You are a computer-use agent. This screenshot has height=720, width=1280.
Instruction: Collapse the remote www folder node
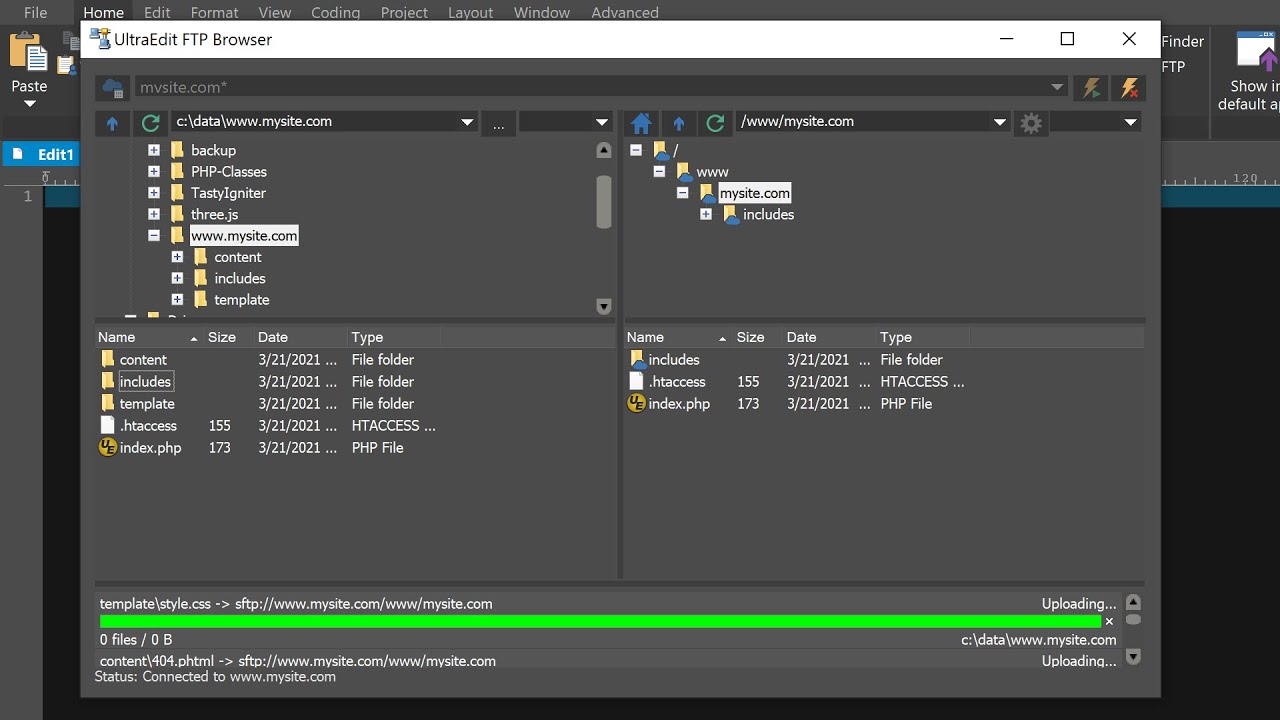pos(659,172)
